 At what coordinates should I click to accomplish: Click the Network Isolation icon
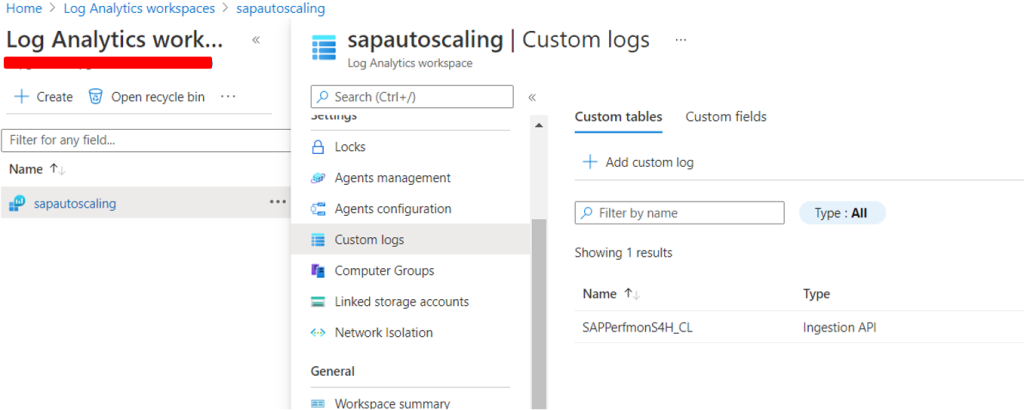coord(318,332)
